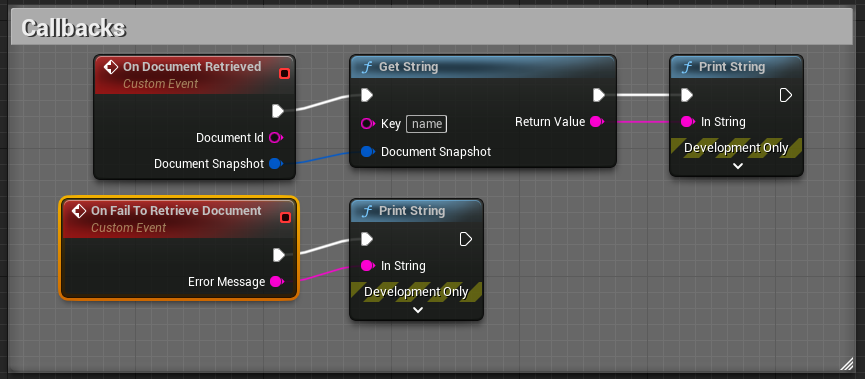
Task: Click the Get String exec output pin
Action: click(x=599, y=95)
